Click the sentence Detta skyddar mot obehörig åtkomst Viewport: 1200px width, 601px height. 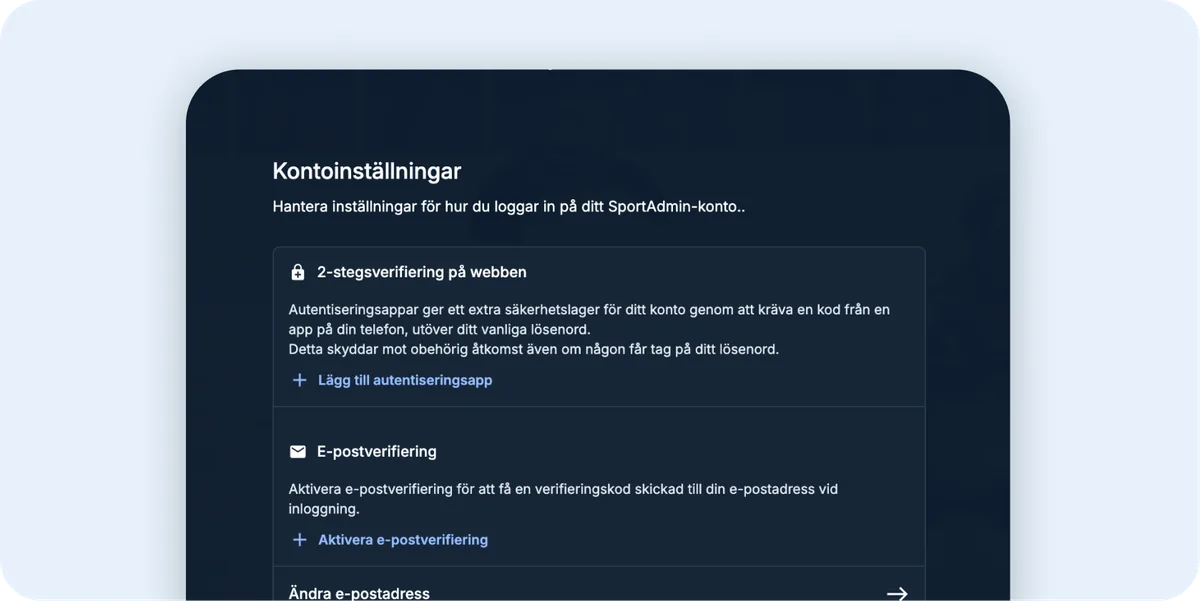[534, 349]
